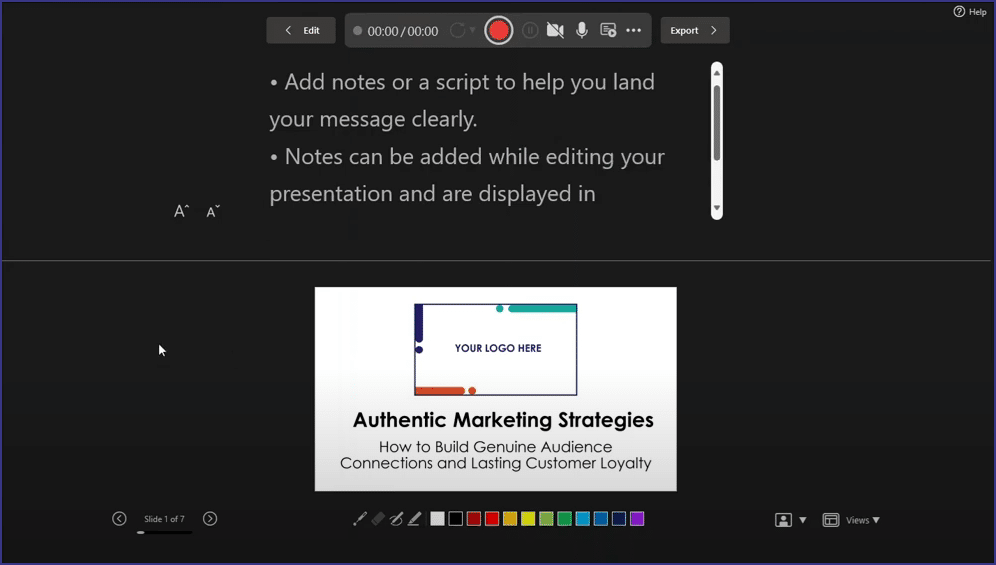The image size is (996, 565).
Task: Click the Export button
Action: (x=695, y=31)
